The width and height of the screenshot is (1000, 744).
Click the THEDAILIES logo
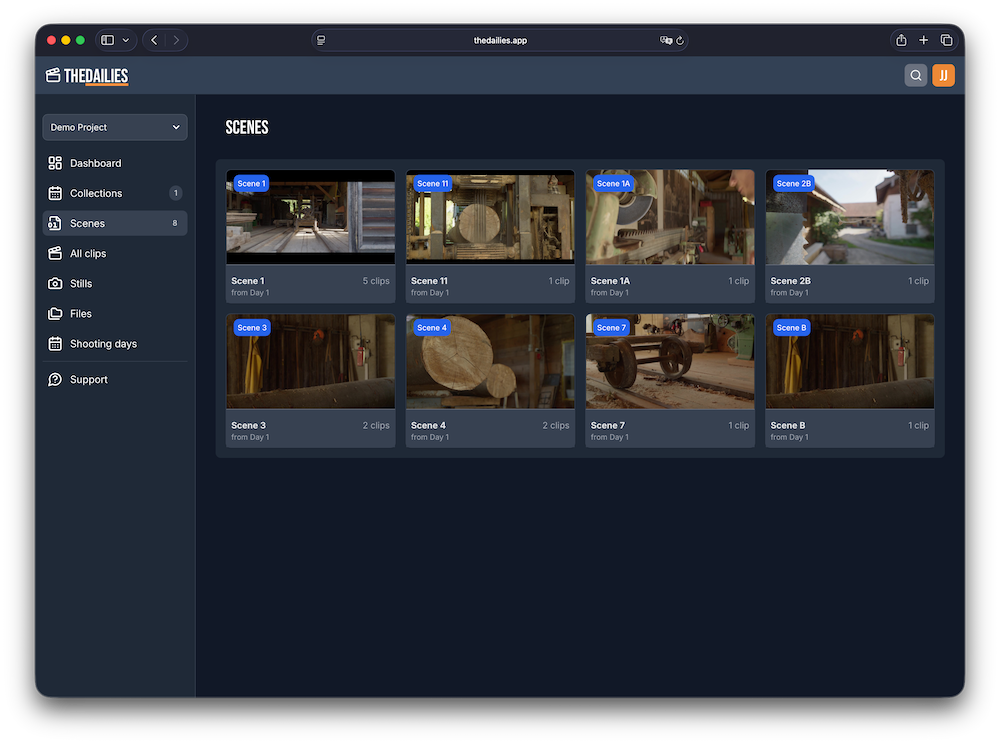pos(87,75)
